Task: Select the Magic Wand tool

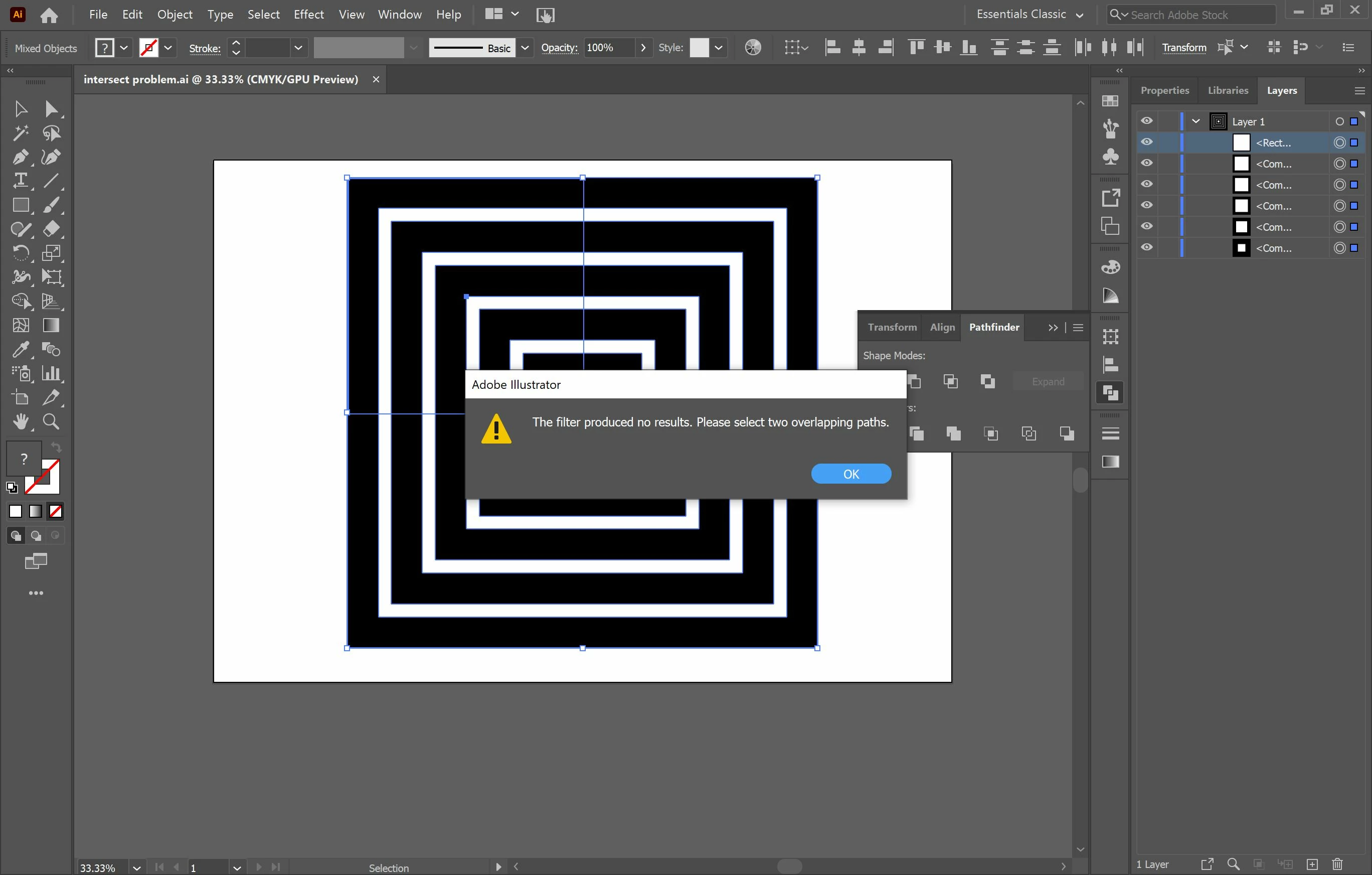Action: (x=21, y=133)
